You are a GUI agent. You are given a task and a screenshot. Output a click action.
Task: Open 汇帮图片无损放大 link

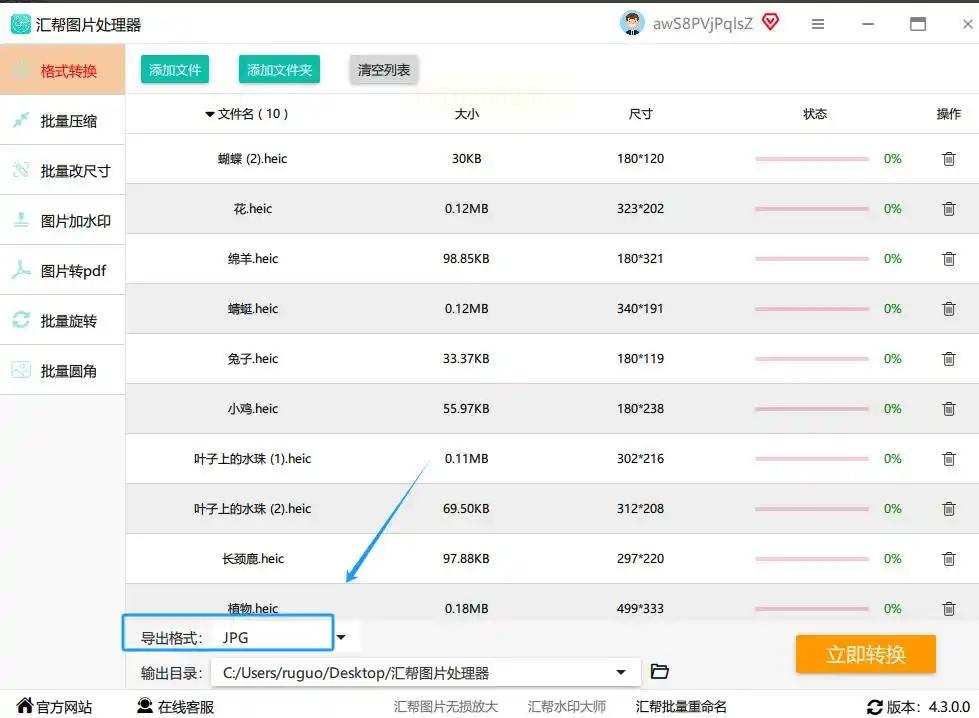[446, 707]
